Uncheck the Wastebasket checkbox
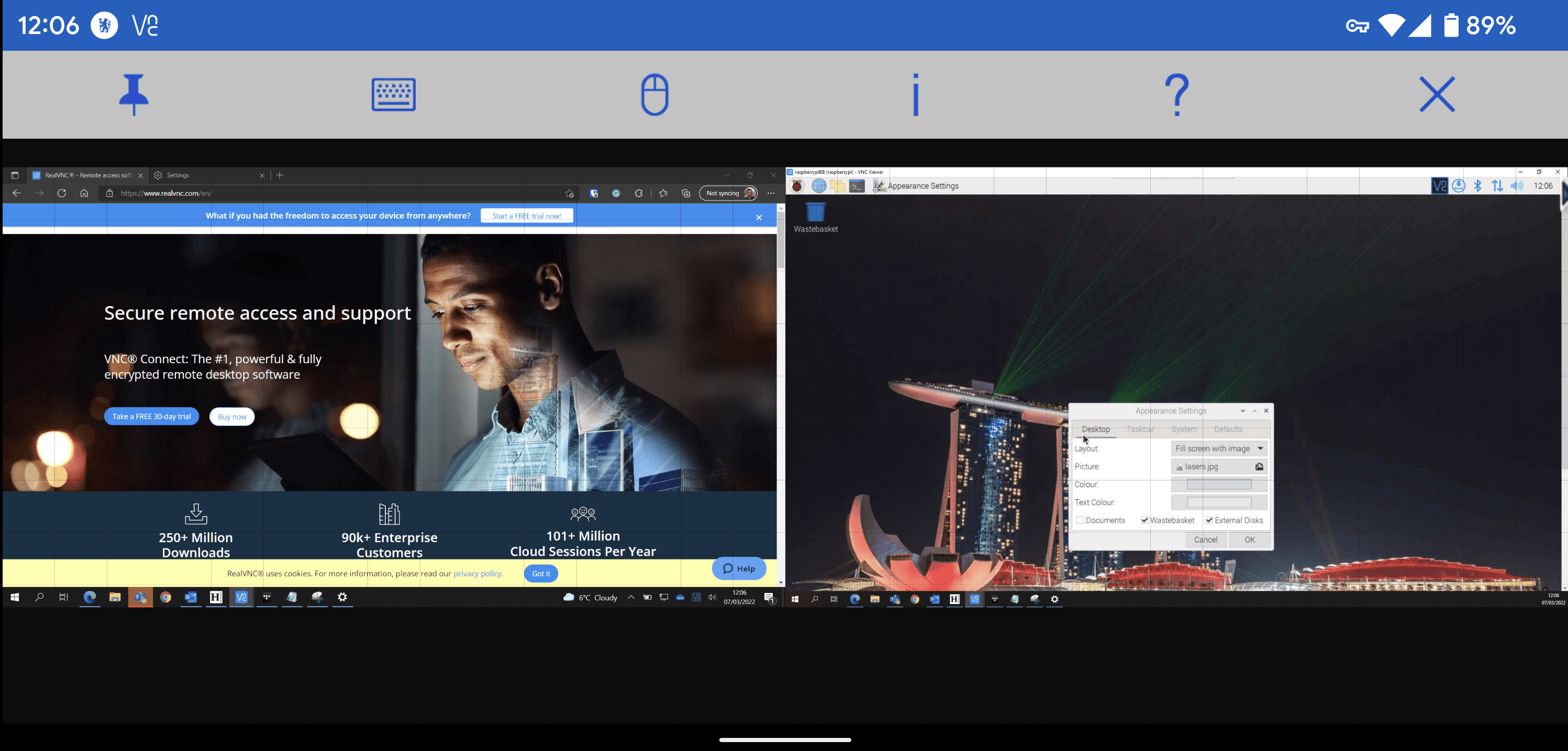This screenshot has width=1568, height=751. pyautogui.click(x=1144, y=520)
